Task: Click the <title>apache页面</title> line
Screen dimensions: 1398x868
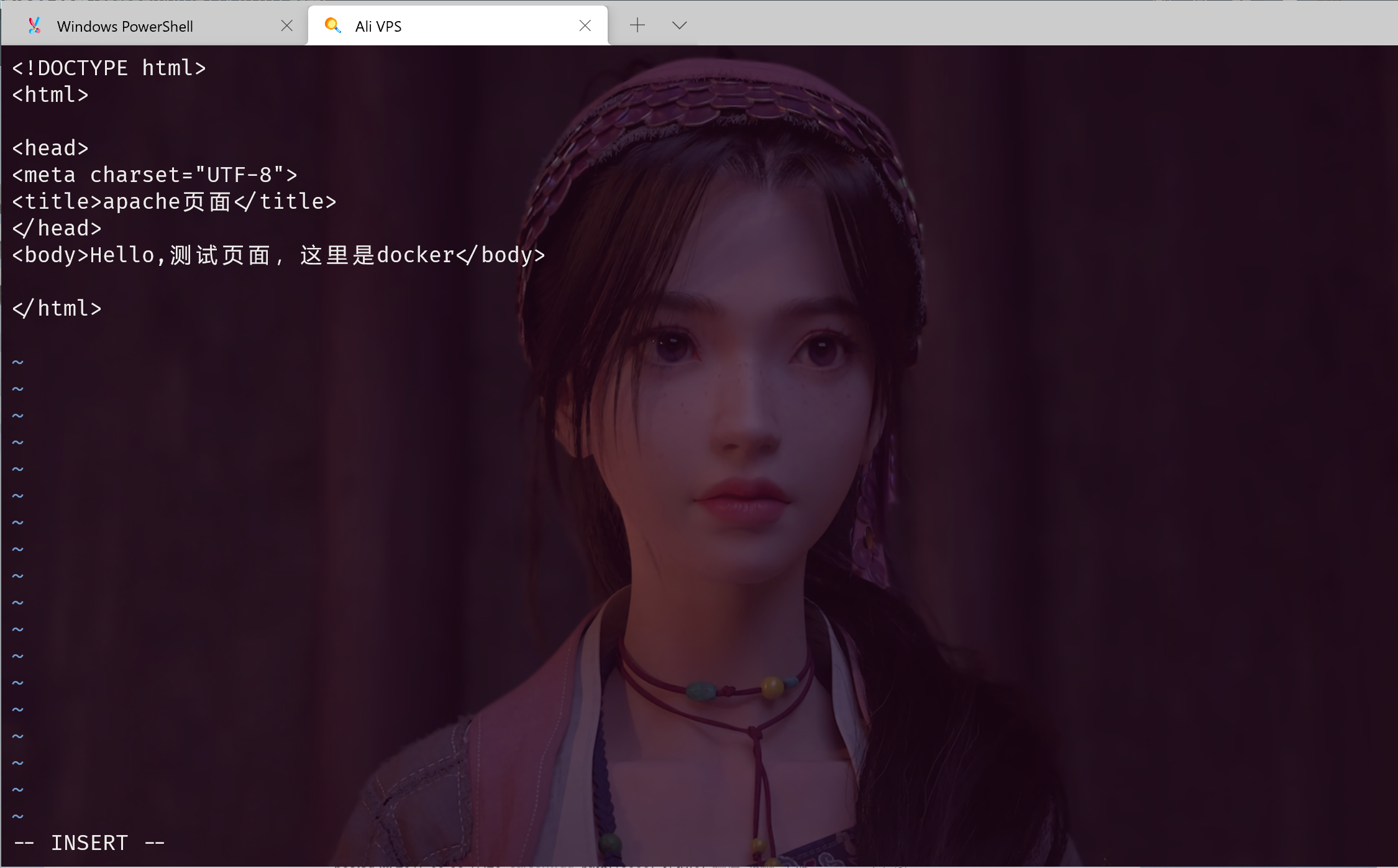Action: point(175,201)
